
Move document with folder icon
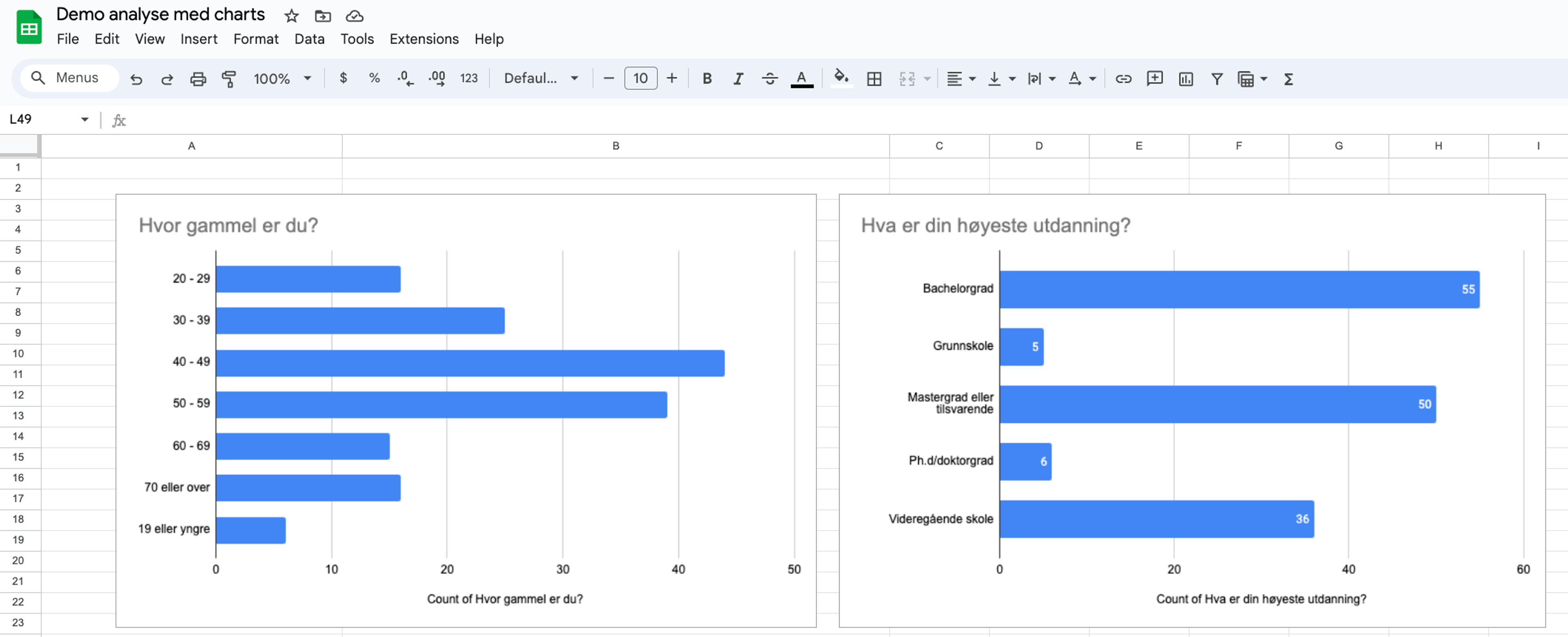(x=323, y=16)
